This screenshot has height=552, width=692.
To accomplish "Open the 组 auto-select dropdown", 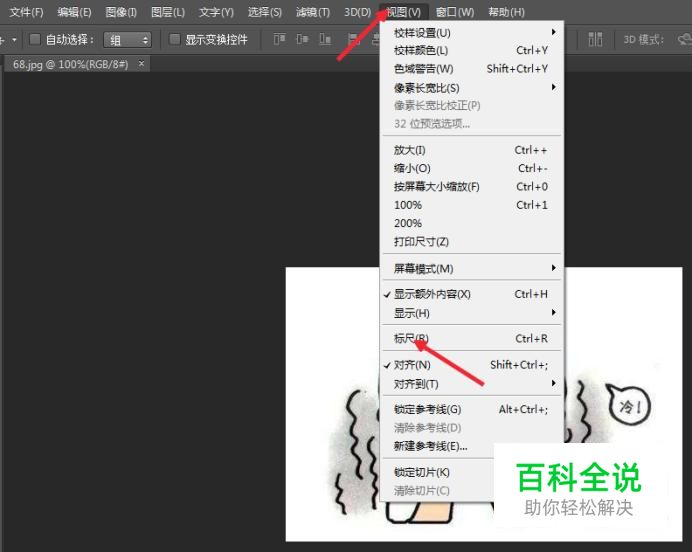I will (128, 40).
